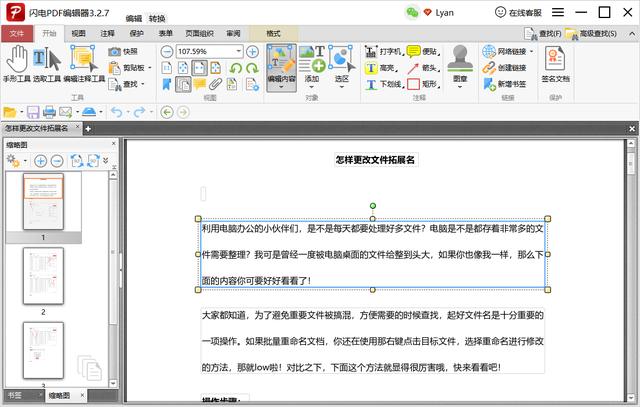Click the Advanced Find (高级查找) button
Screen dimensions: 640x407
(x=603, y=33)
